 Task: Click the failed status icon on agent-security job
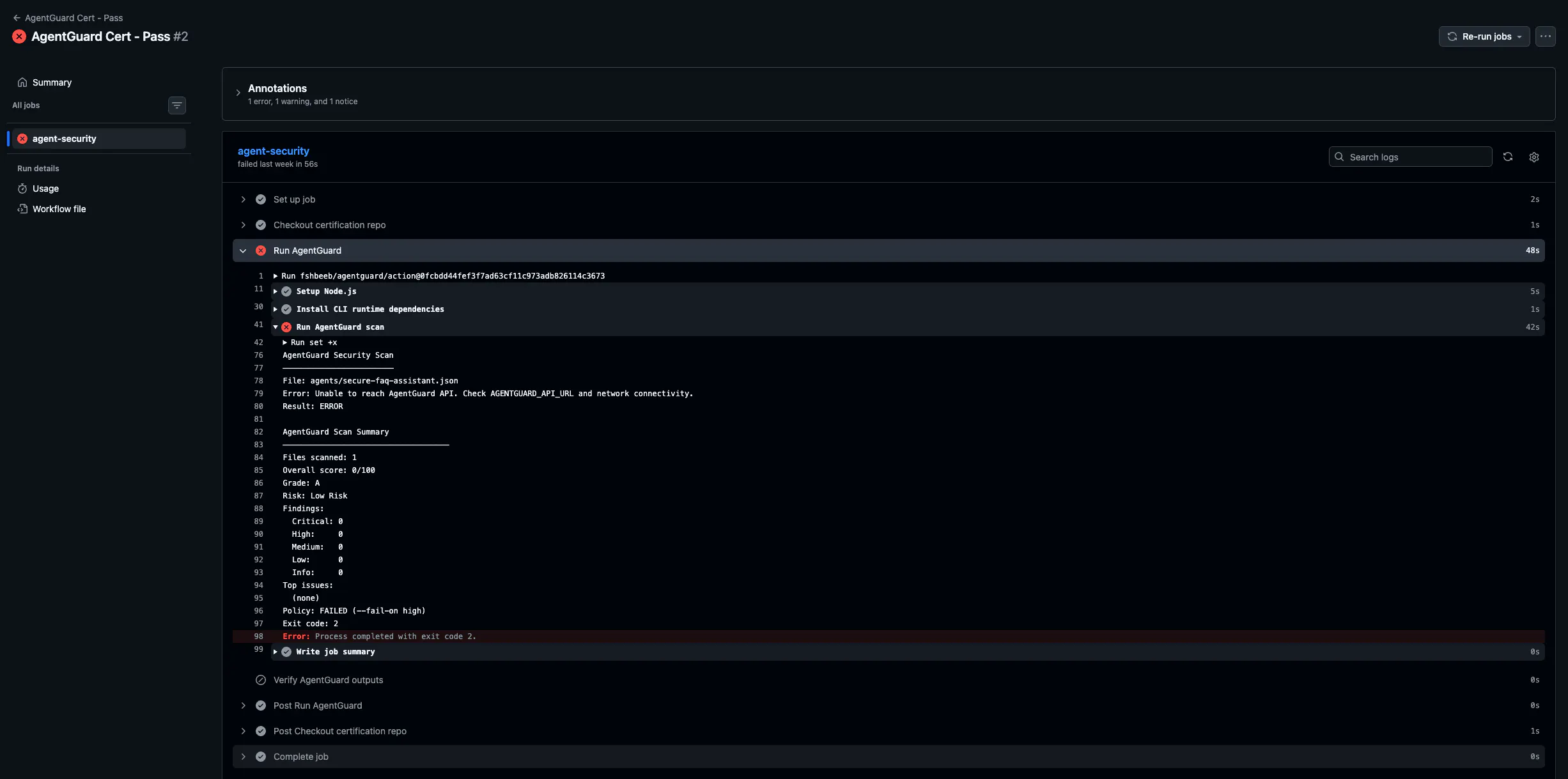22,139
